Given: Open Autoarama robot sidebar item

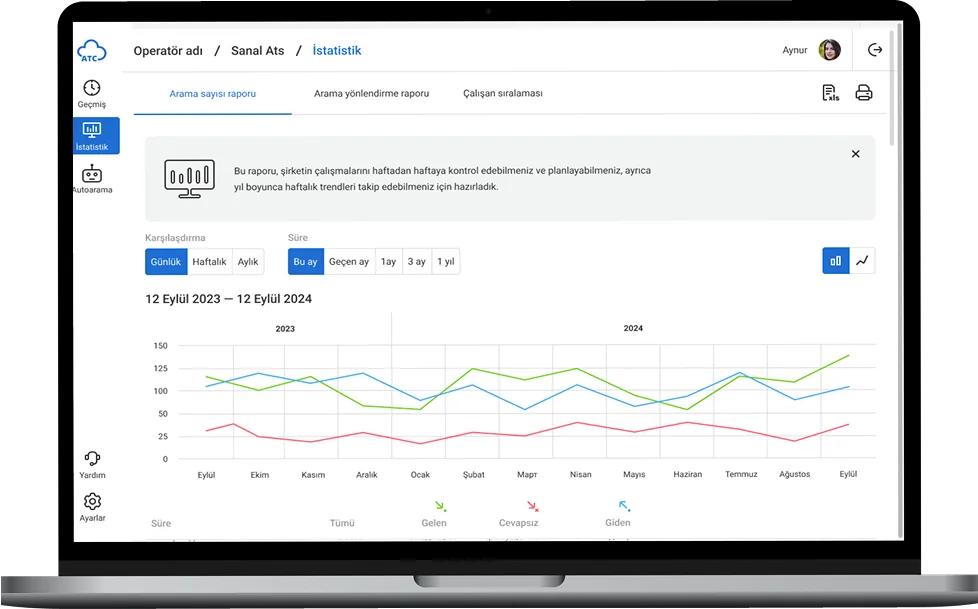Looking at the screenshot, I should [x=92, y=179].
